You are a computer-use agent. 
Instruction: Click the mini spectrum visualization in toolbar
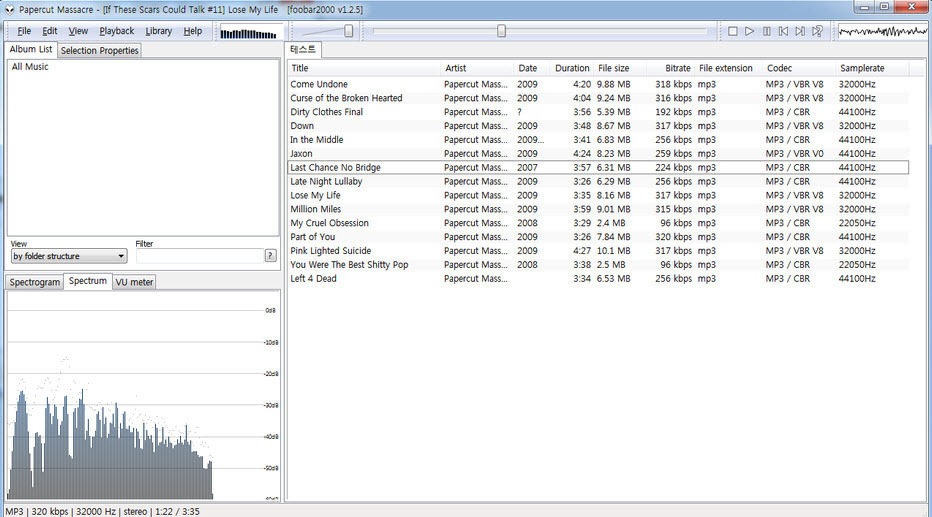pyautogui.click(x=247, y=32)
